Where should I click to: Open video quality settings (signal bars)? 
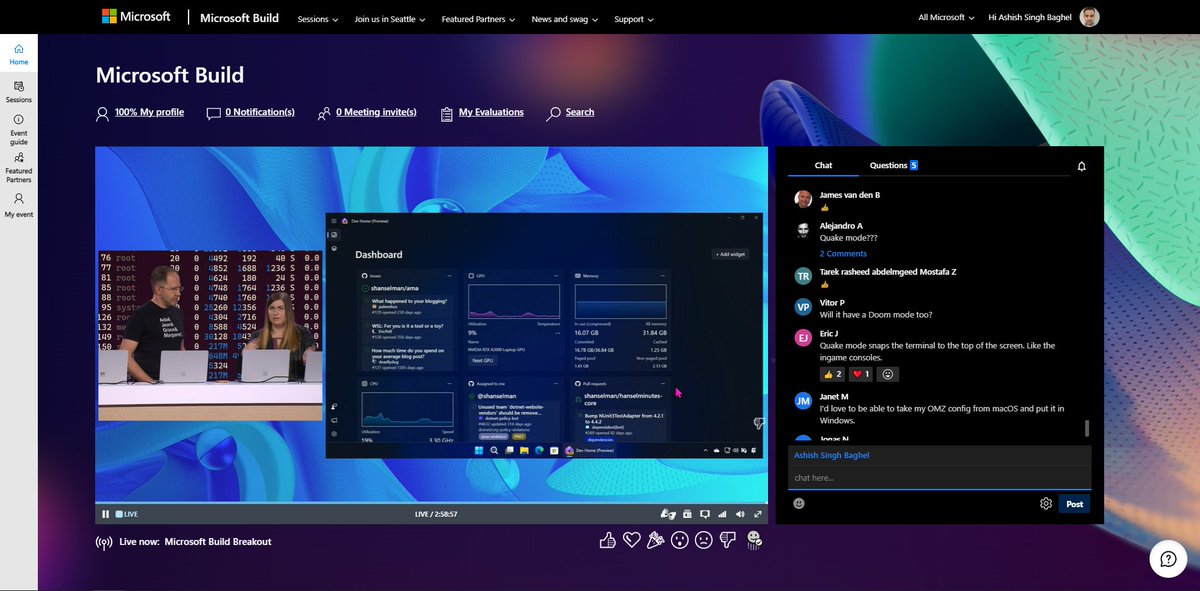[722, 514]
